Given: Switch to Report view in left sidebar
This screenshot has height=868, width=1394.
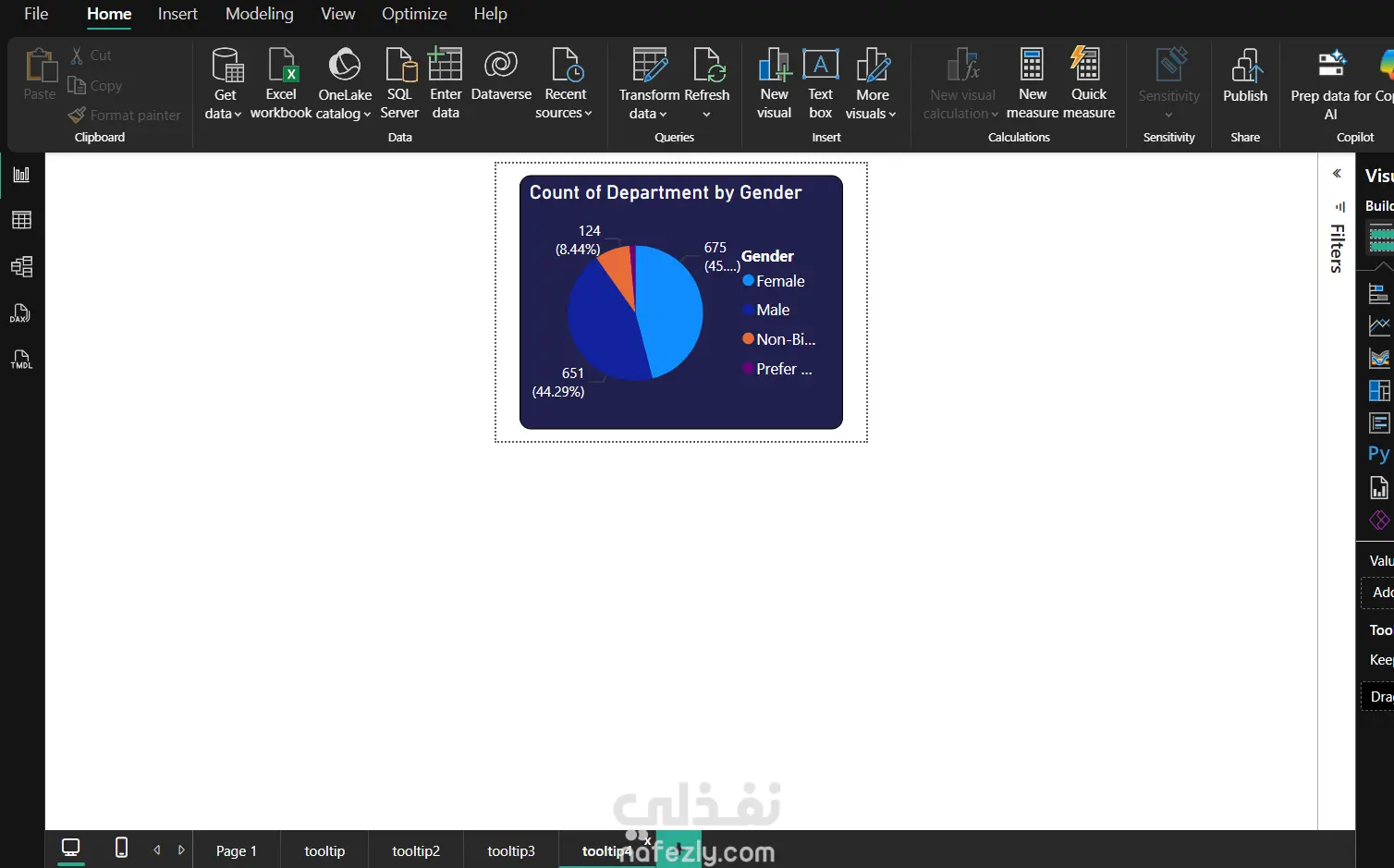Looking at the screenshot, I should click(x=21, y=175).
